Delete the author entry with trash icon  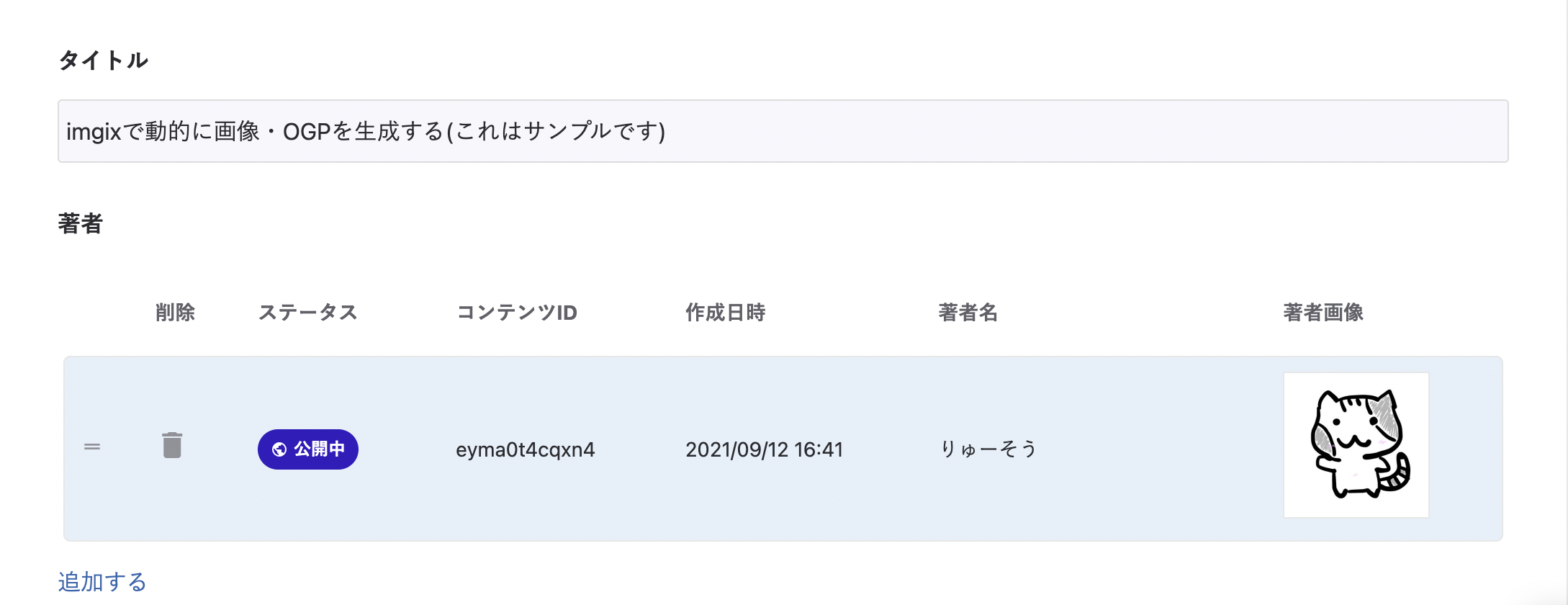click(172, 446)
